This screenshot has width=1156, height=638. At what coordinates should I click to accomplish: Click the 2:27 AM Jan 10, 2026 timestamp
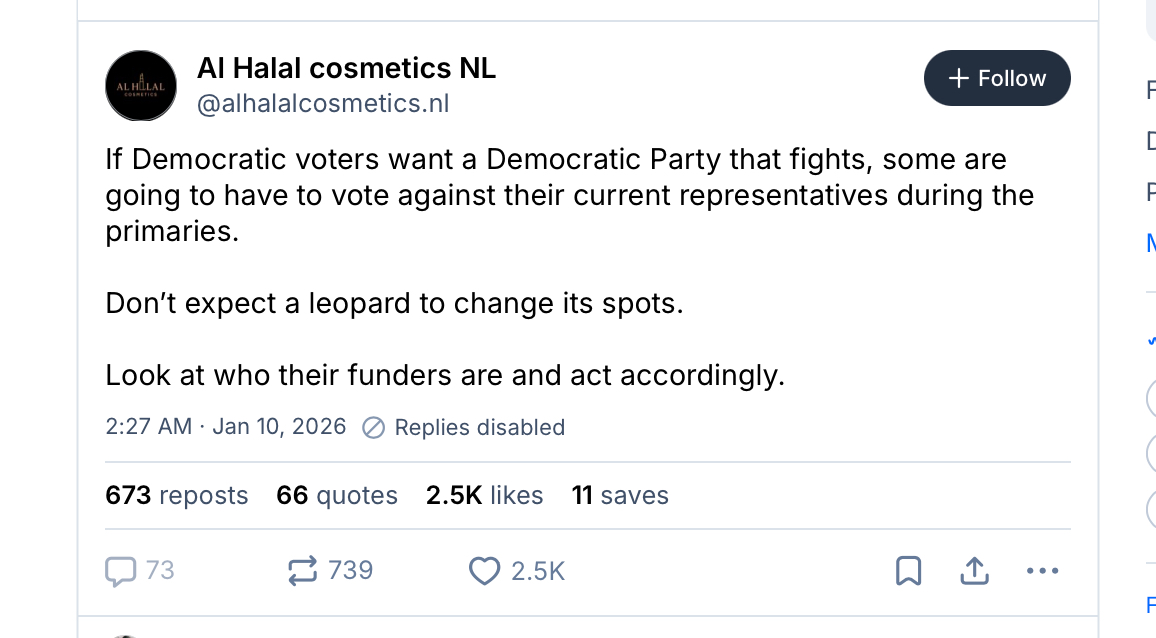coord(226,427)
